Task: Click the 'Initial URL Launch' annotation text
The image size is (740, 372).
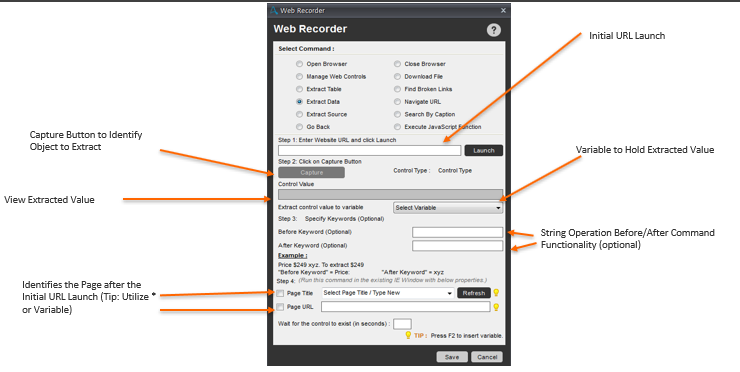Action: tap(627, 36)
